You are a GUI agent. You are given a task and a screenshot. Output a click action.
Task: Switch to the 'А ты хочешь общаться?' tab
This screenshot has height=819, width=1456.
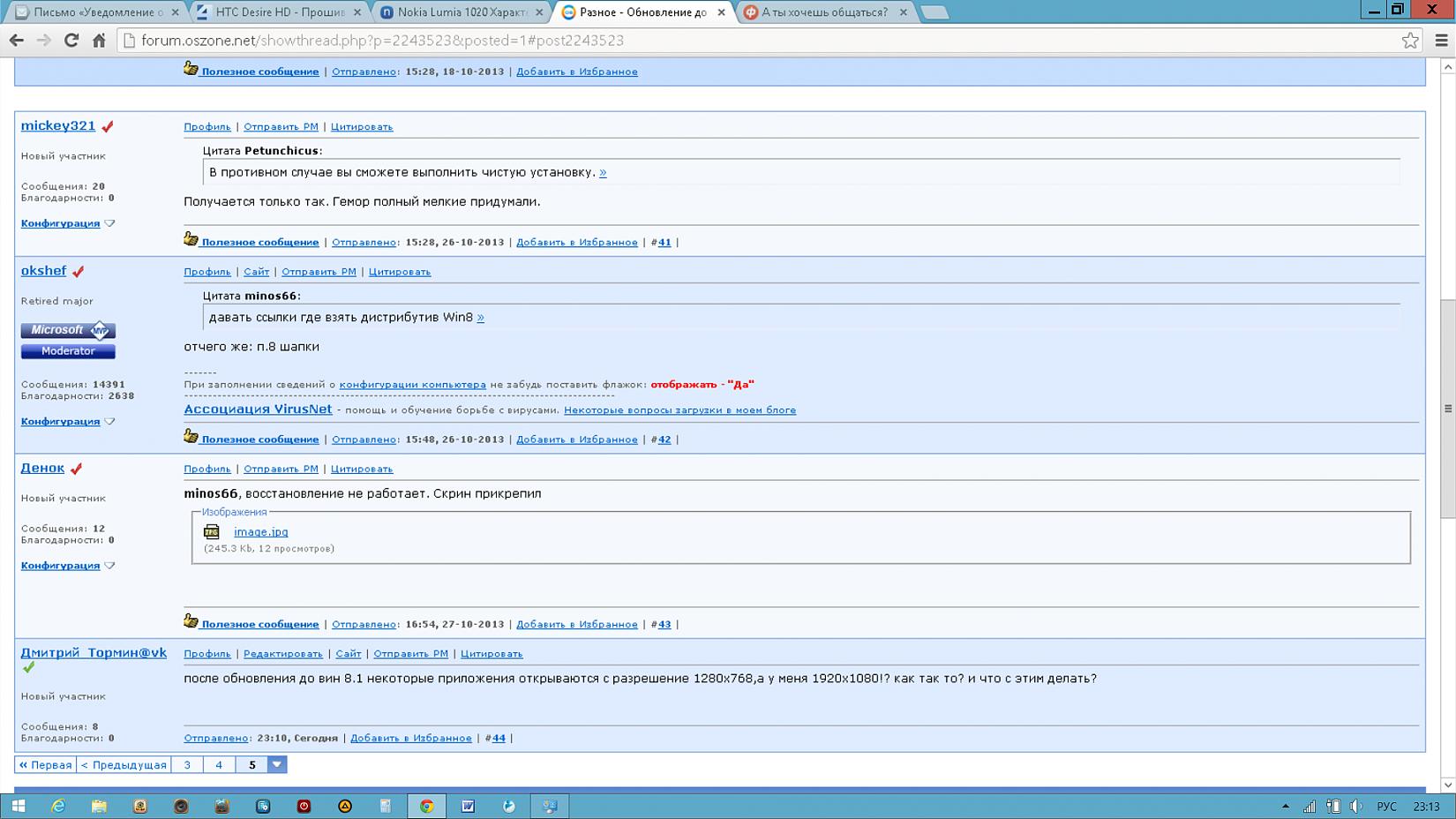click(x=825, y=12)
